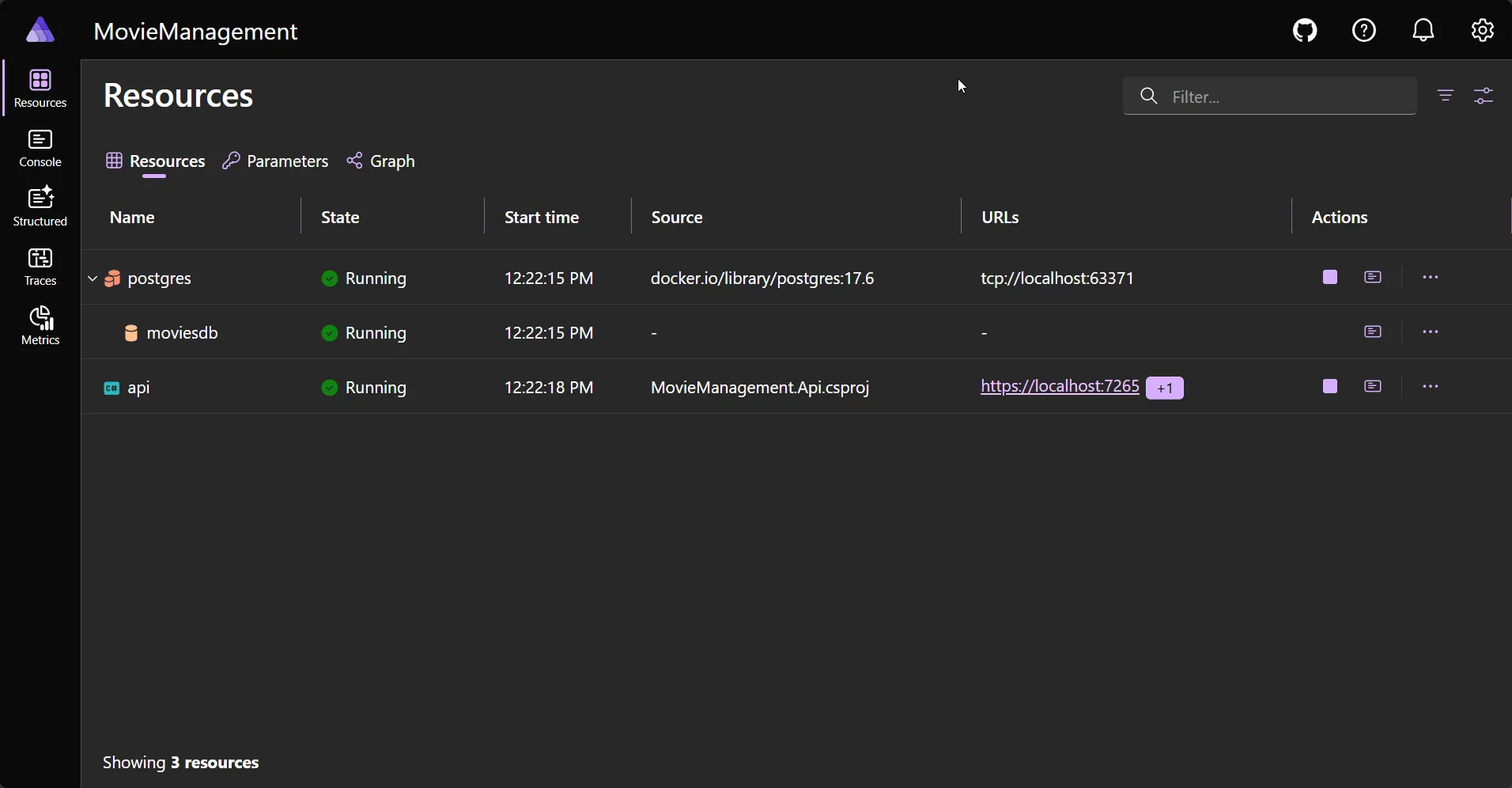
Task: Sort by the Start time column header
Action: tap(542, 218)
